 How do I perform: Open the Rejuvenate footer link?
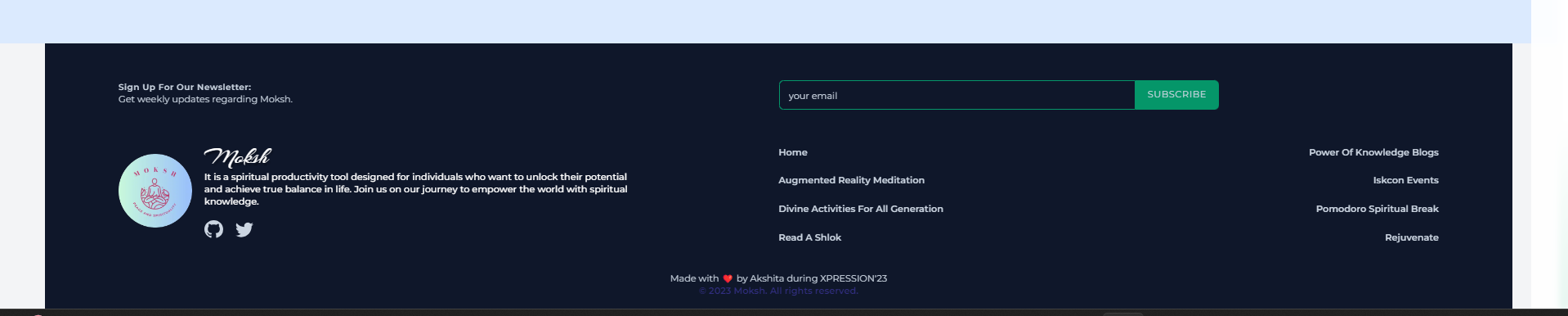1411,237
